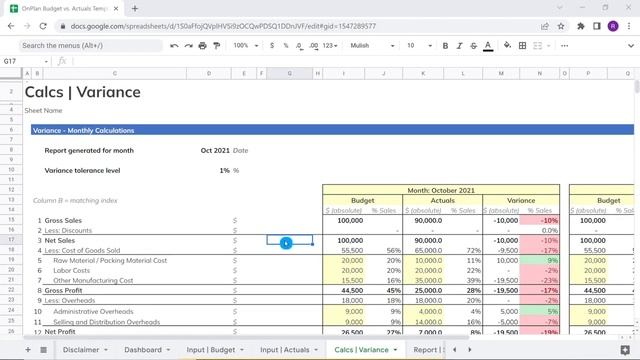Click the Search the menus field

point(90,46)
